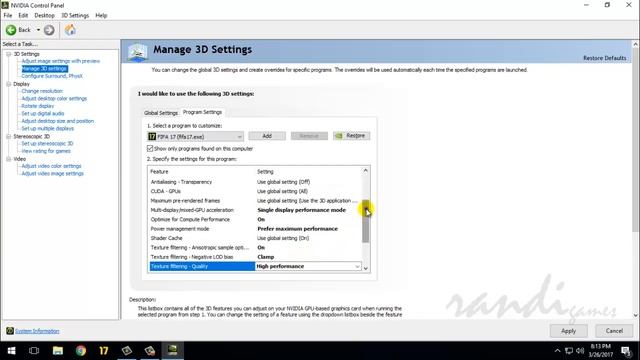Open Configure Surround, PhysX

pos(52,76)
